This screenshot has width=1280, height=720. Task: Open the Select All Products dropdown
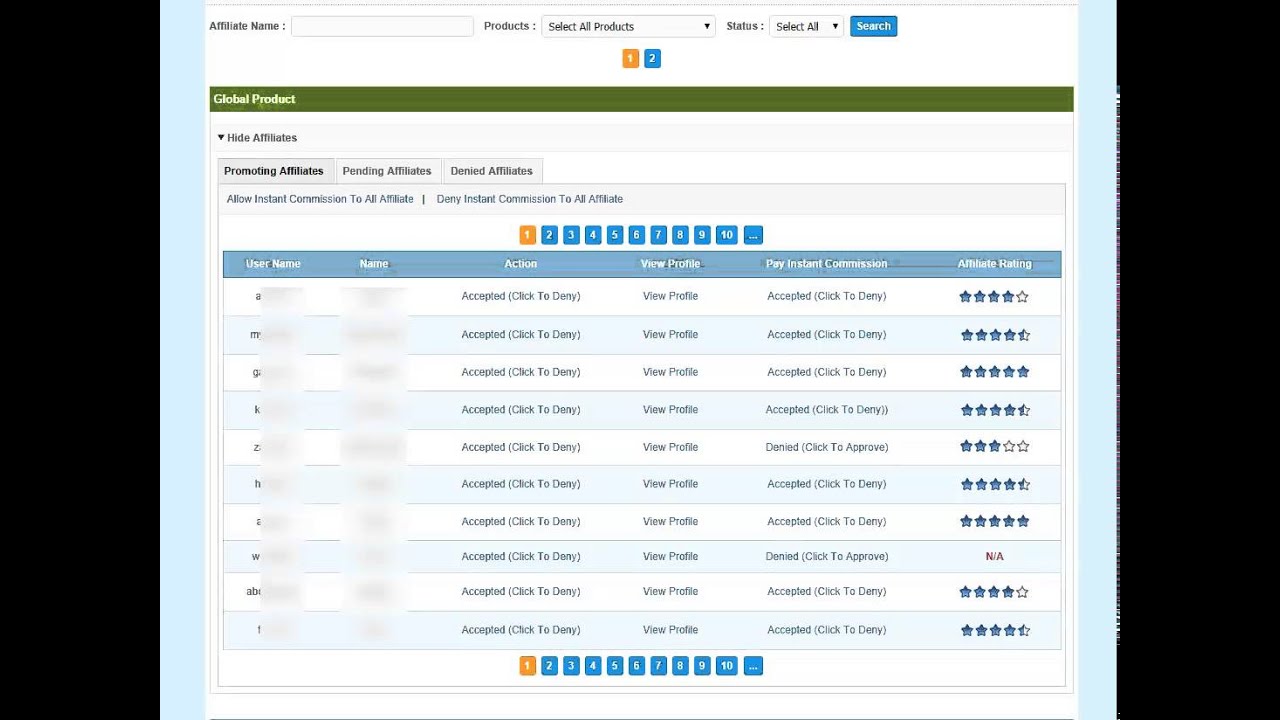point(628,27)
